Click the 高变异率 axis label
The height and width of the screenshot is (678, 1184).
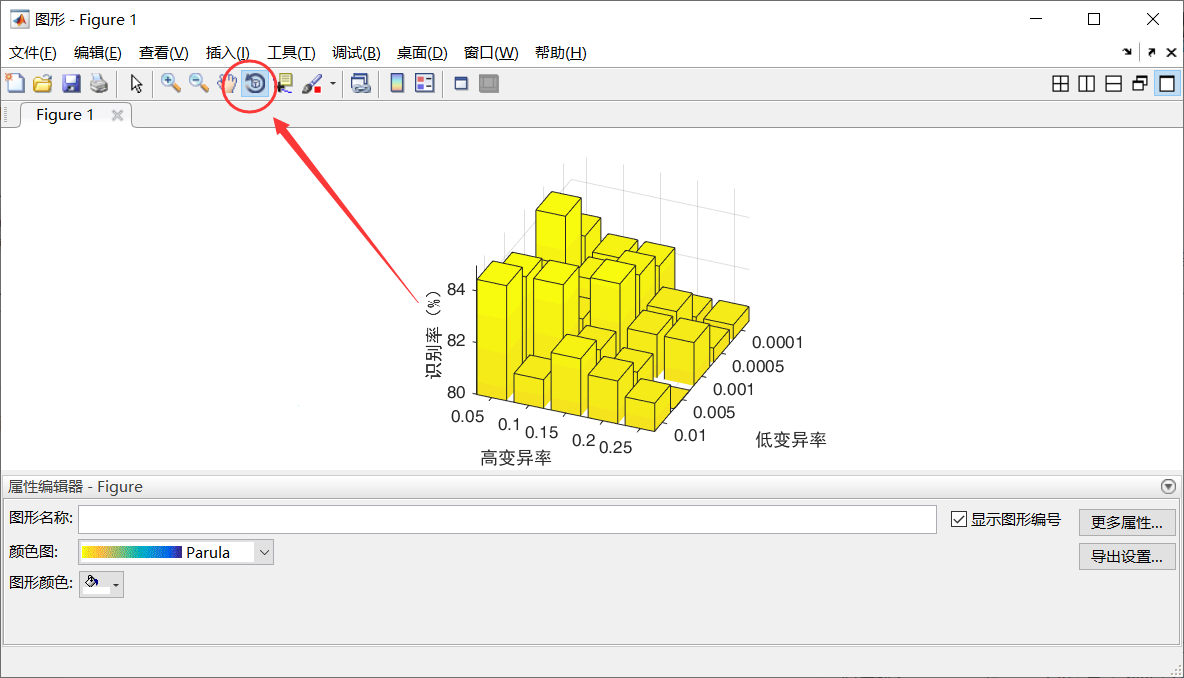click(516, 458)
